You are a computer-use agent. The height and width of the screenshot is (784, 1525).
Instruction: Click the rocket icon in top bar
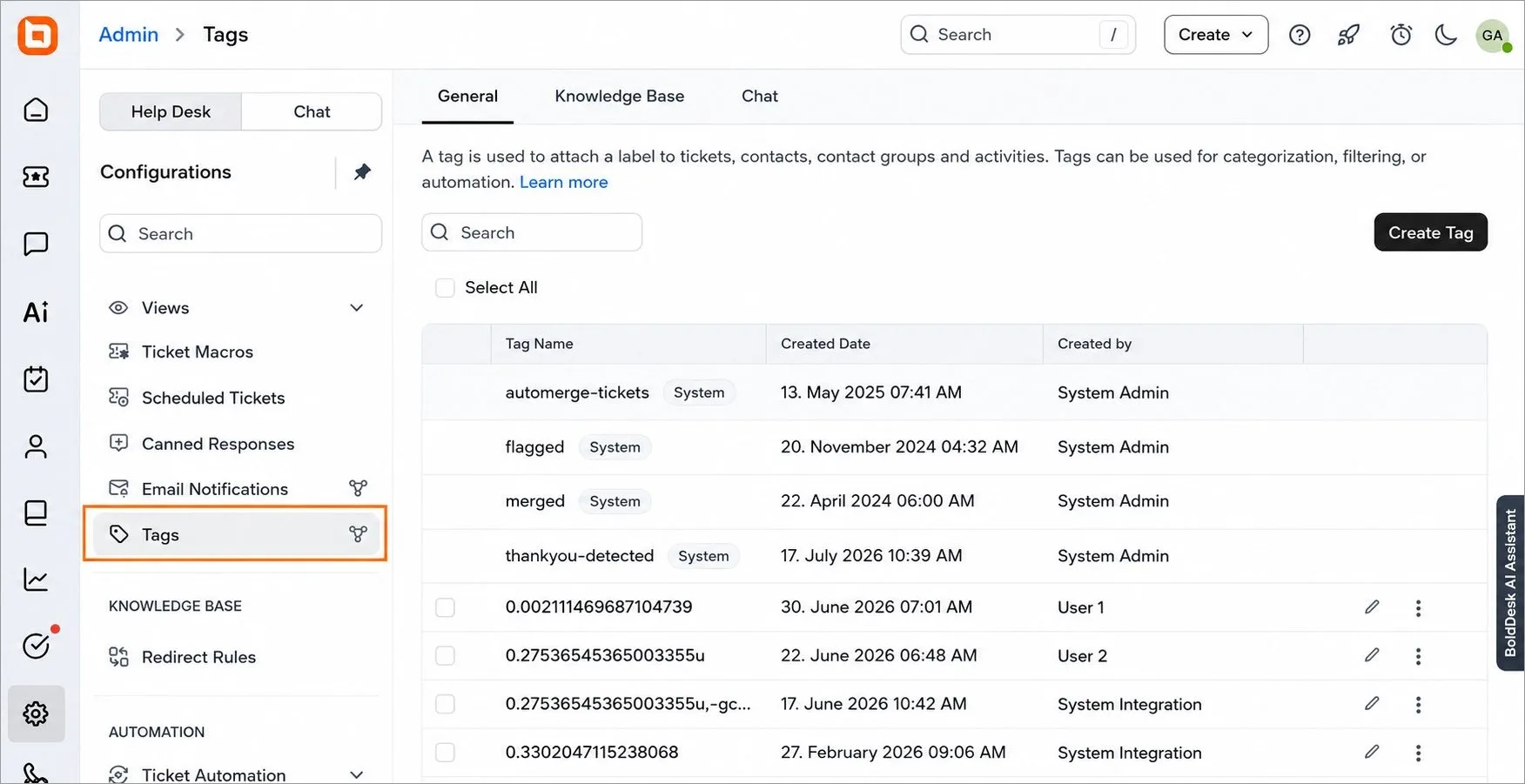(1349, 35)
